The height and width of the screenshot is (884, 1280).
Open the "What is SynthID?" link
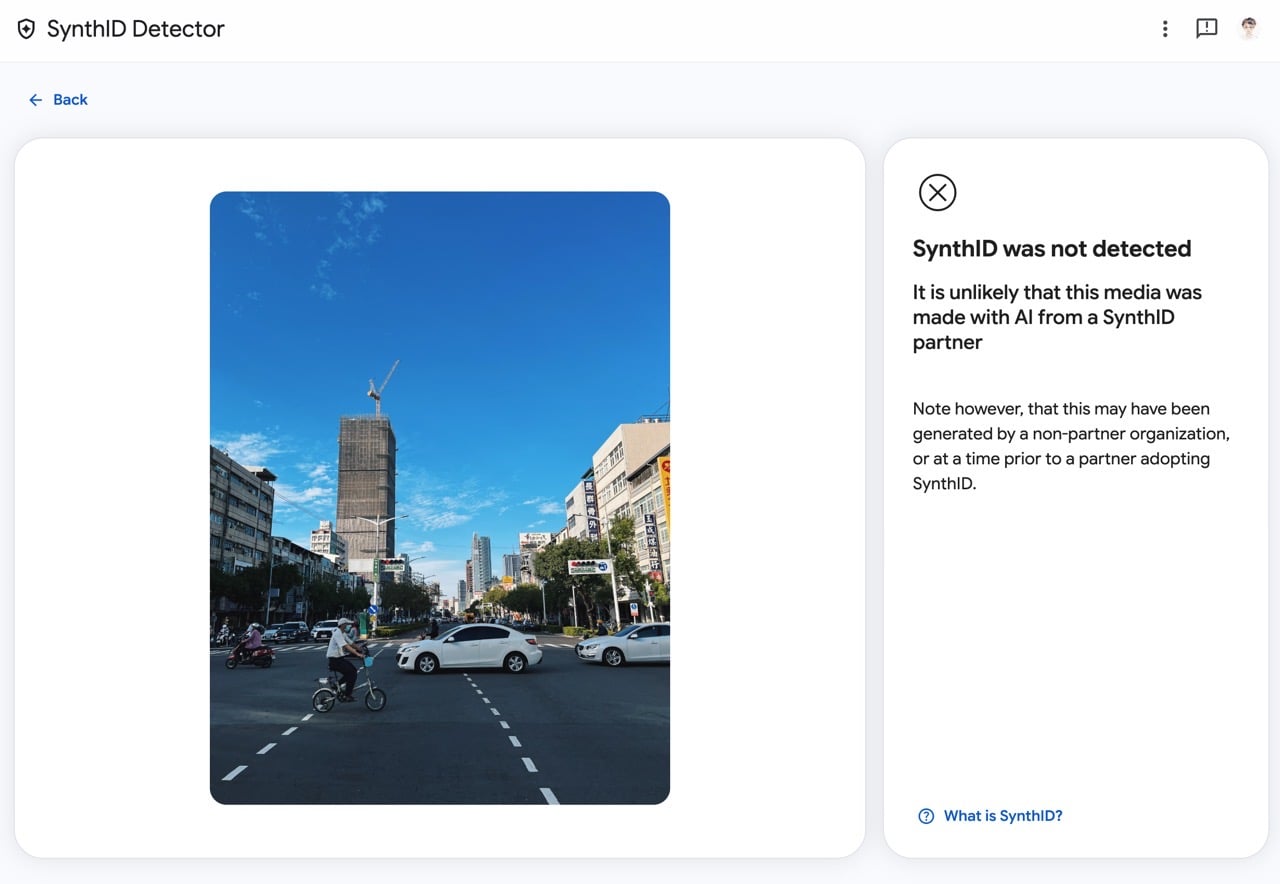pos(1003,816)
